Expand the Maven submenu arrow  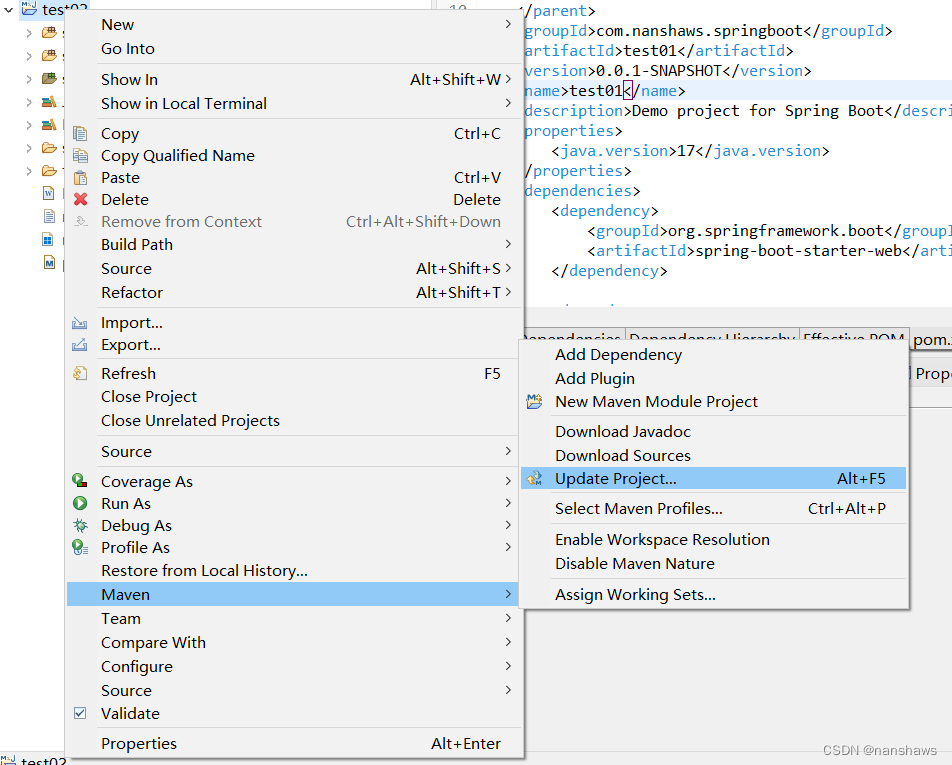point(508,594)
